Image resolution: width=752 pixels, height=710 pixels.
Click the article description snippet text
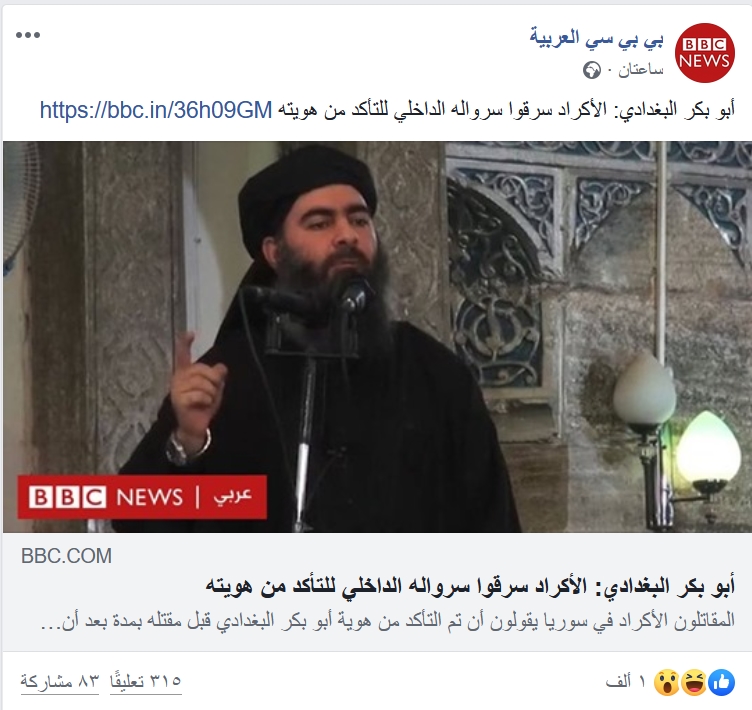[388, 620]
